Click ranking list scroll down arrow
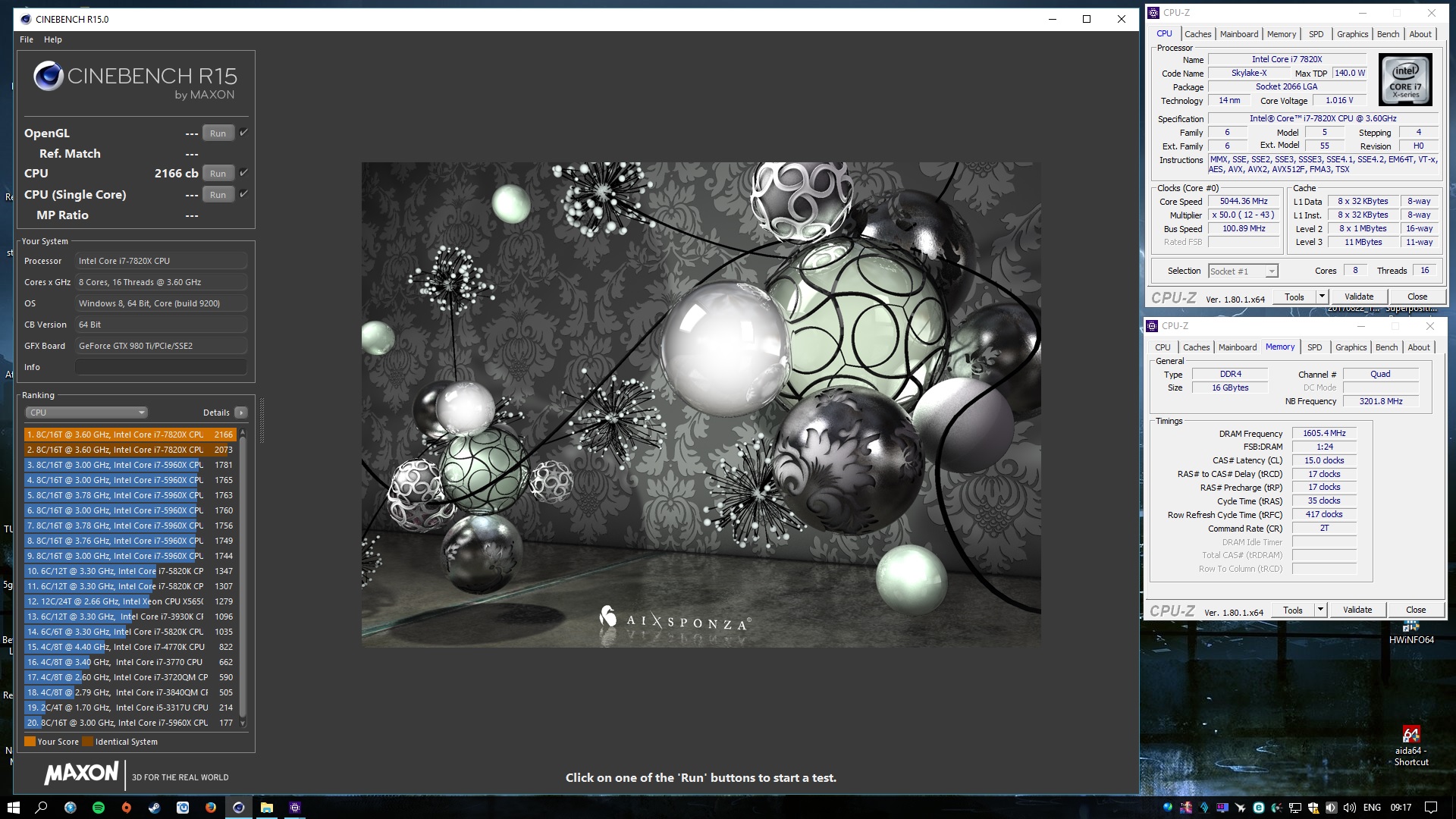 [243, 723]
